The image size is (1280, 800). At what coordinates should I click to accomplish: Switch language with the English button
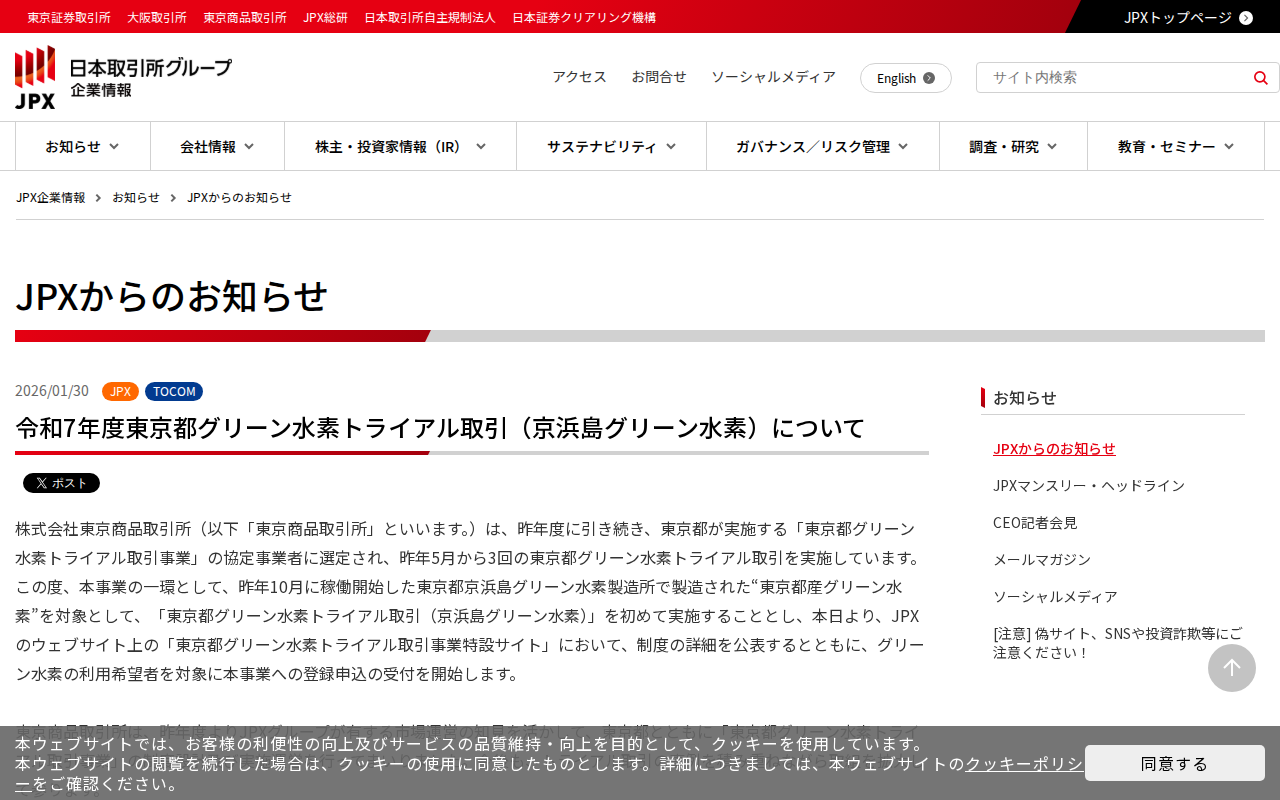pyautogui.click(x=906, y=78)
